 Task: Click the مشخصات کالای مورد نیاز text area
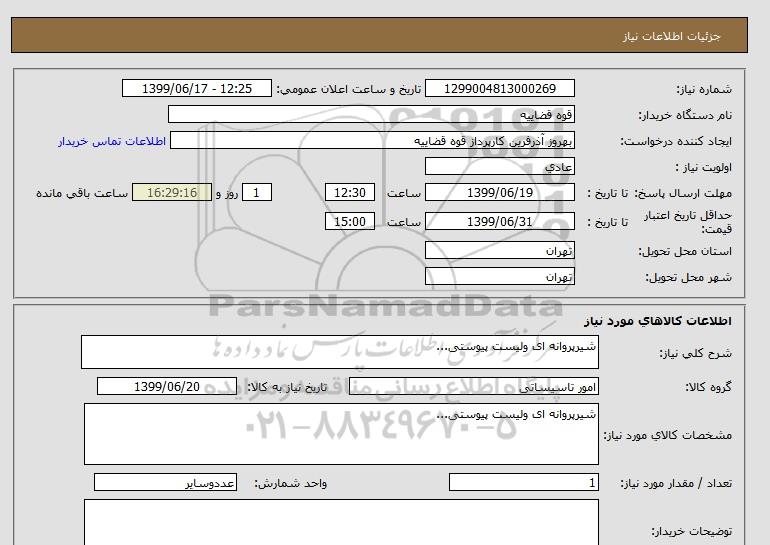pyautogui.click(x=341, y=434)
